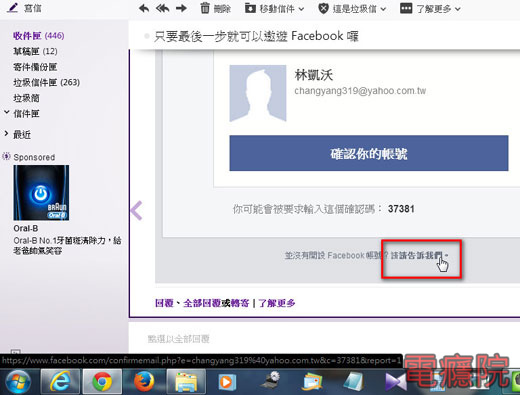Click the purple Visual Studio taskbar icon
This screenshot has height=395, width=520.
[396, 382]
